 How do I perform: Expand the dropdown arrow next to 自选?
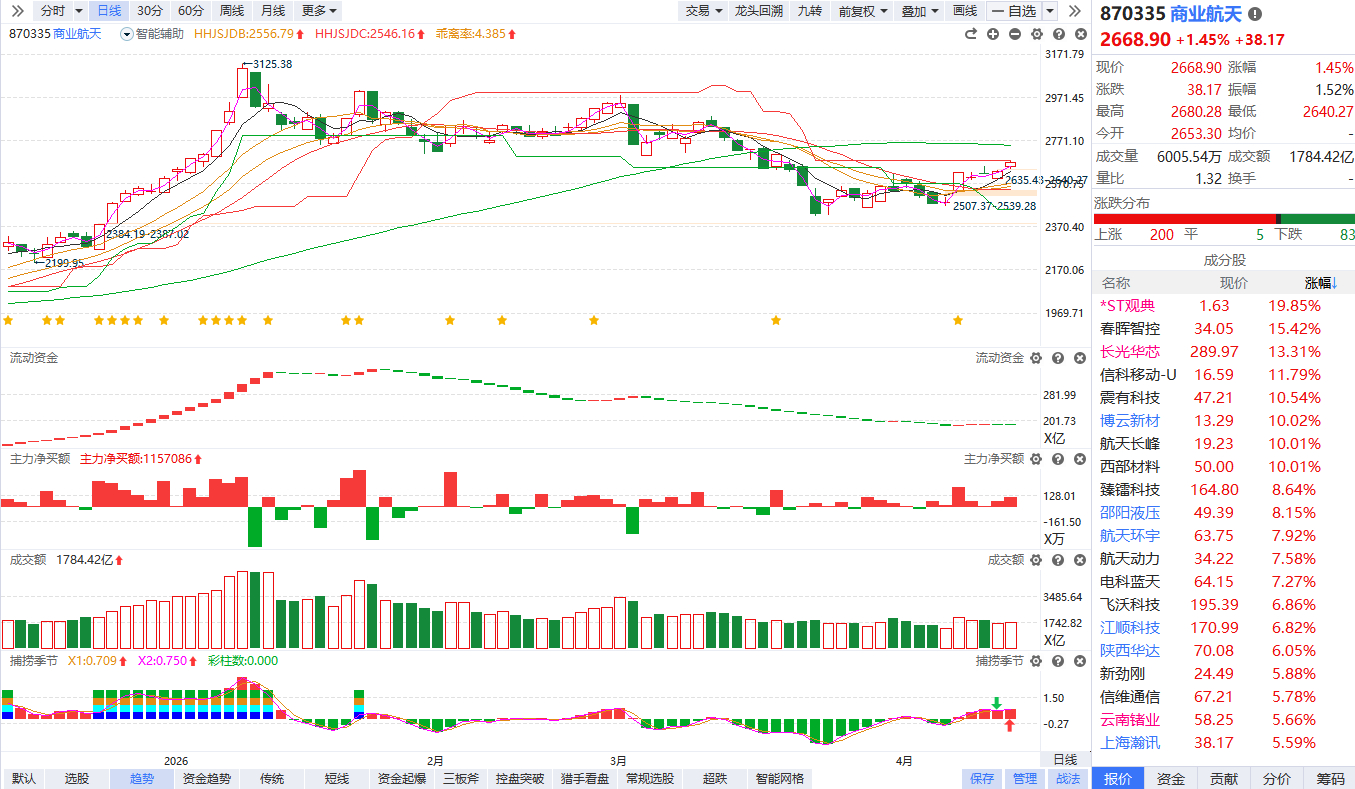coord(1050,11)
